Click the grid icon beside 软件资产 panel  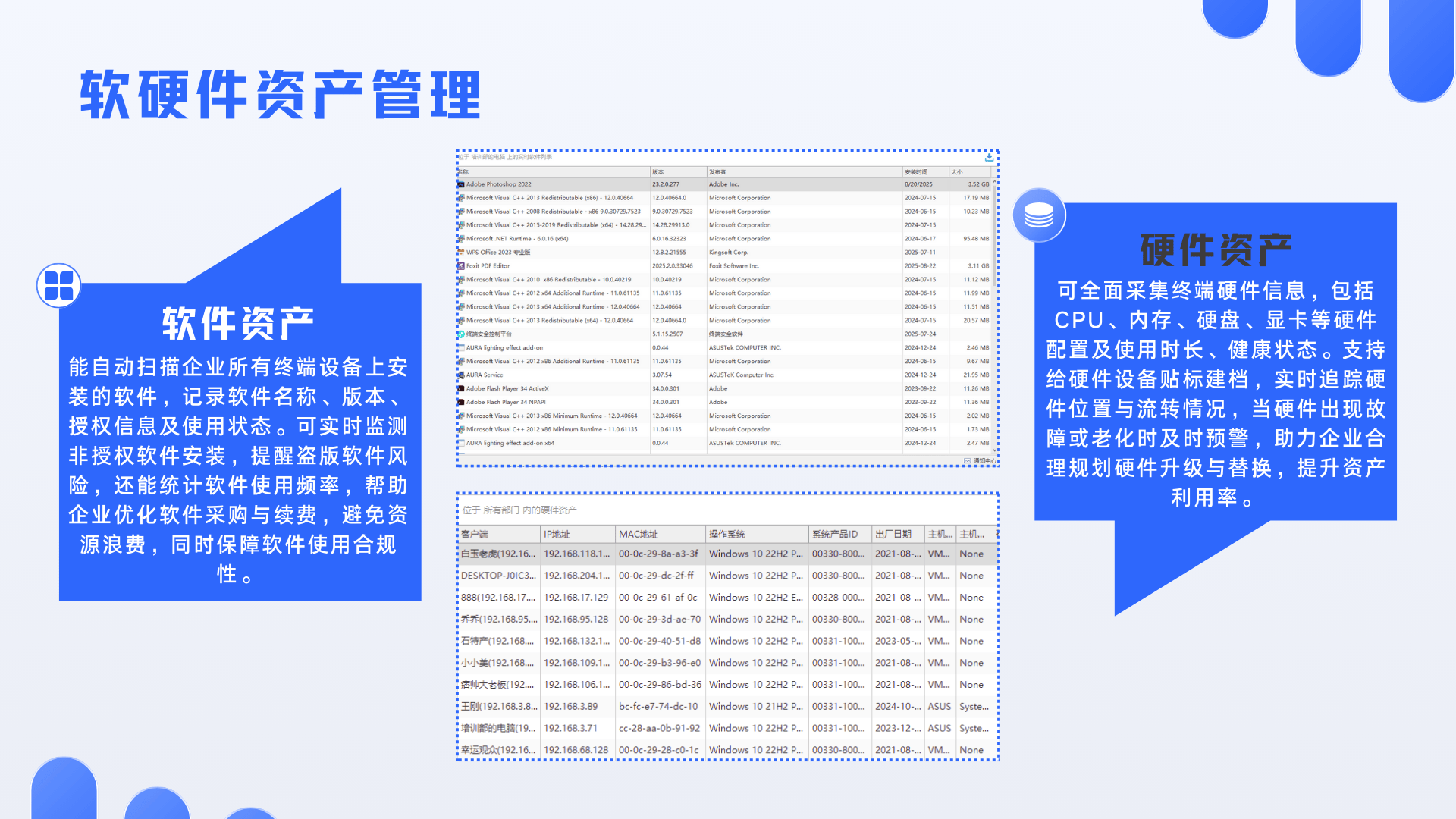(x=58, y=287)
